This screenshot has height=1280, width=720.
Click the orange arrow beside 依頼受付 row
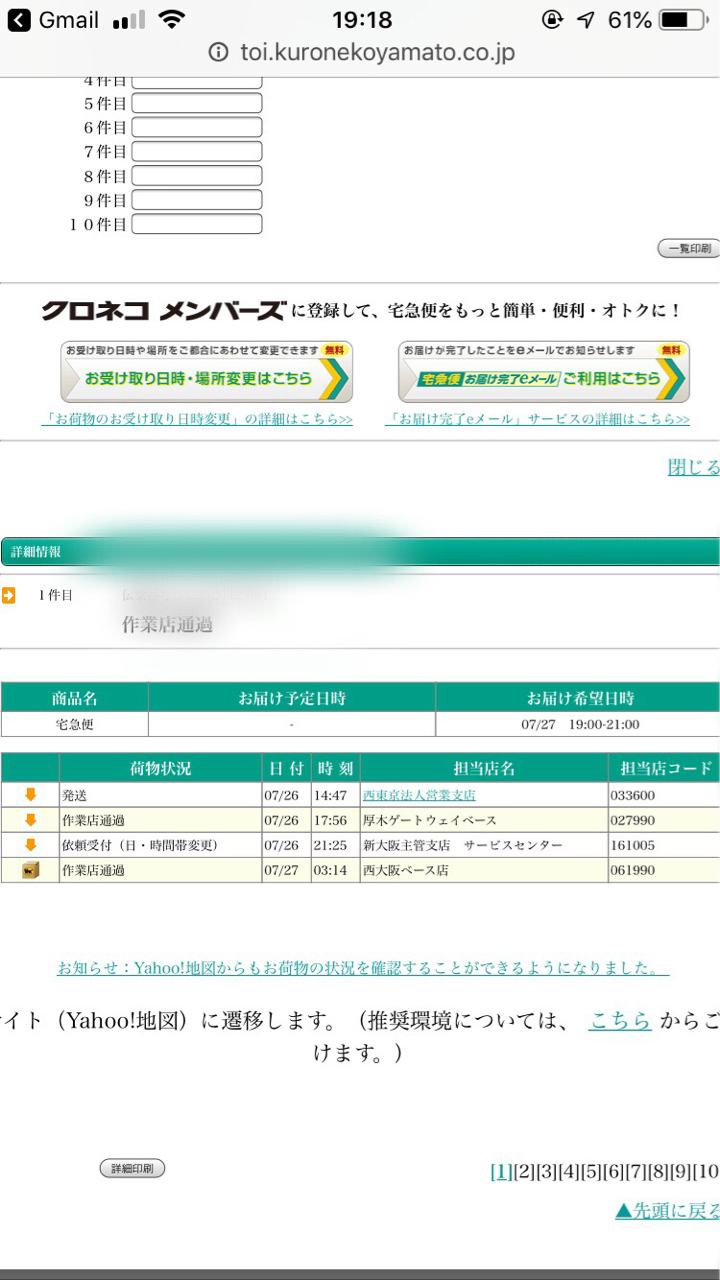coord(30,845)
